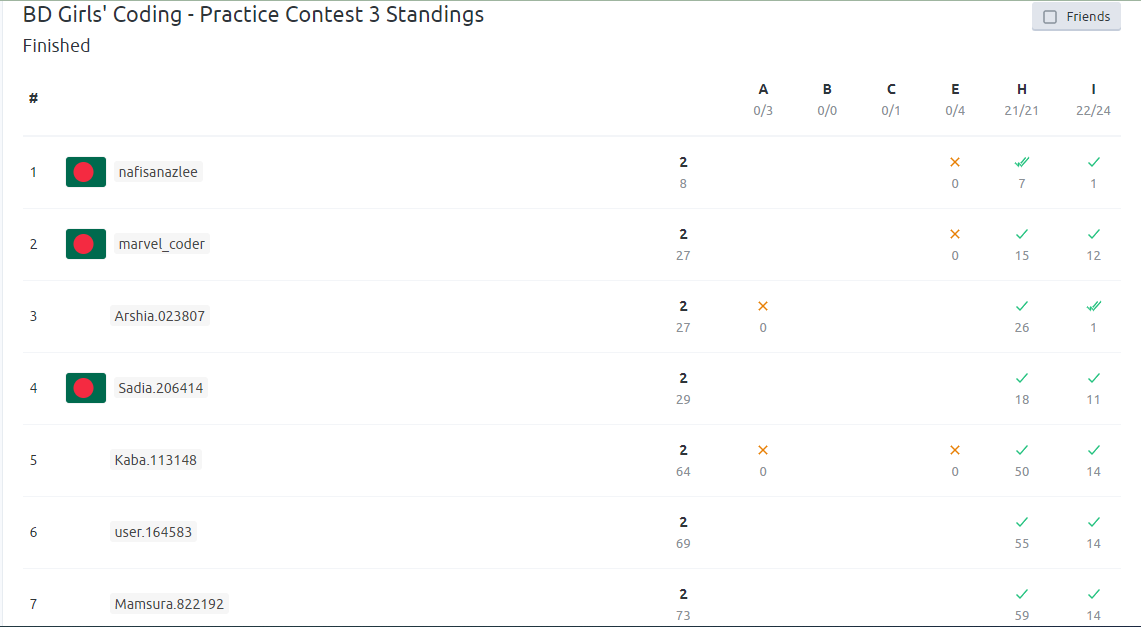This screenshot has width=1141, height=627.
Task: Click Sadia.206414's Bangladesh flag icon
Action: (x=86, y=388)
